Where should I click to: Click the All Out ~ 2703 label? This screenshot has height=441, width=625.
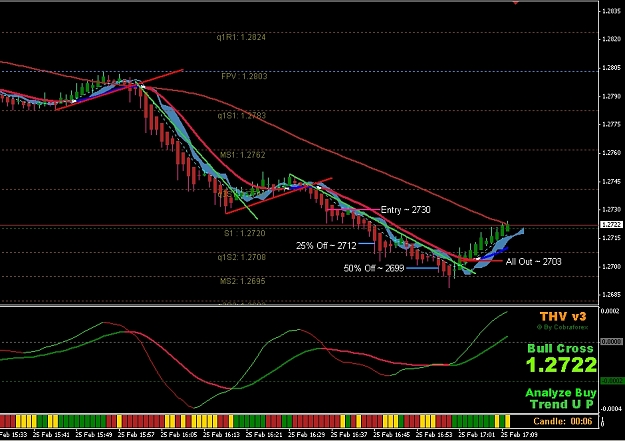click(x=533, y=262)
